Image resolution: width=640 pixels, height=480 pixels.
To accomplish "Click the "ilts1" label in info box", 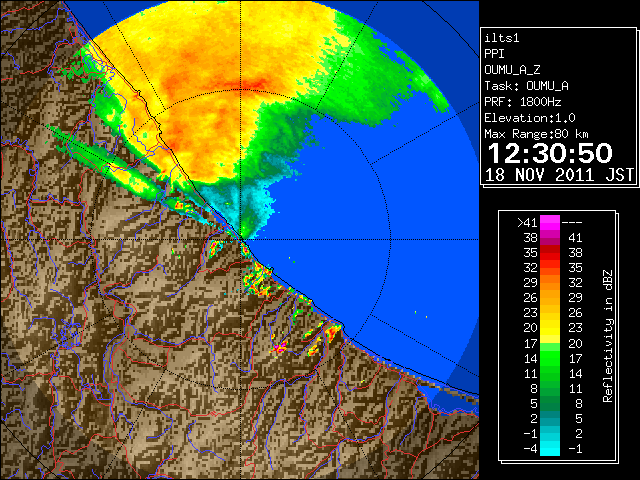I will [x=502, y=38].
